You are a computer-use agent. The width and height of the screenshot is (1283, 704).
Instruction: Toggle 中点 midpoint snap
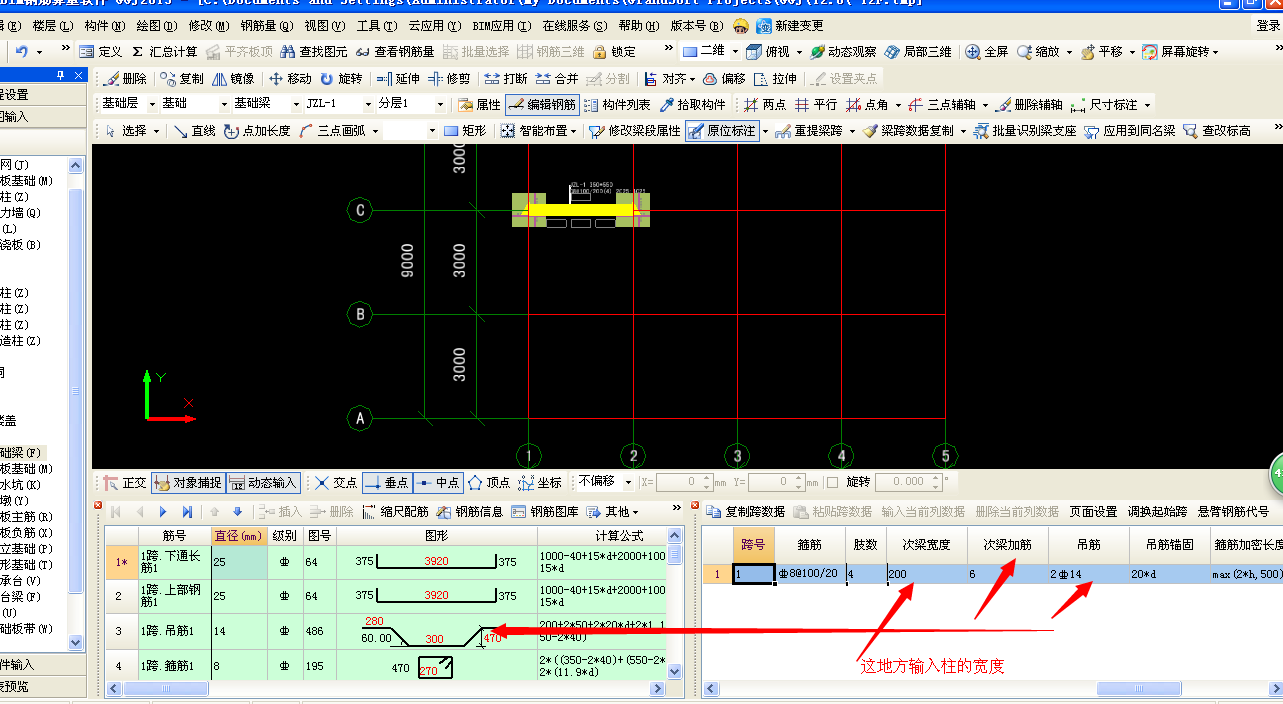438,482
